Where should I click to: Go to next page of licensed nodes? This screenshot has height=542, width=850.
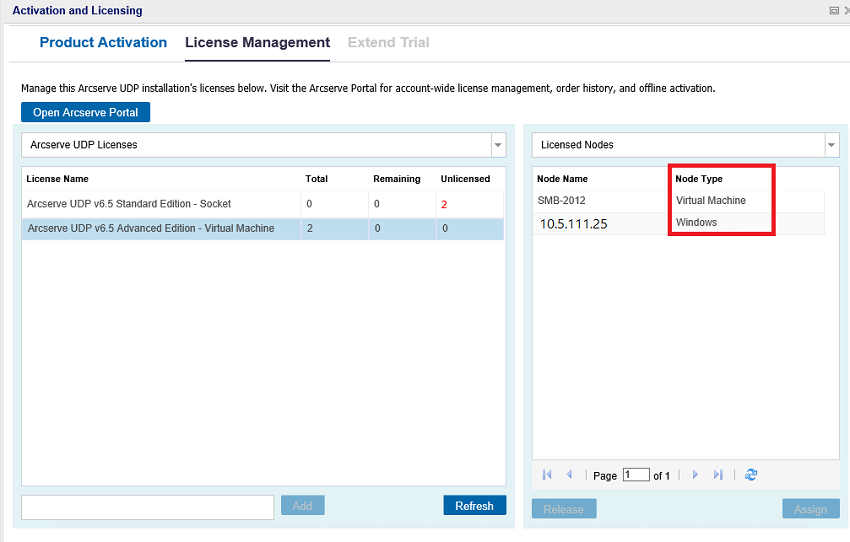point(695,475)
